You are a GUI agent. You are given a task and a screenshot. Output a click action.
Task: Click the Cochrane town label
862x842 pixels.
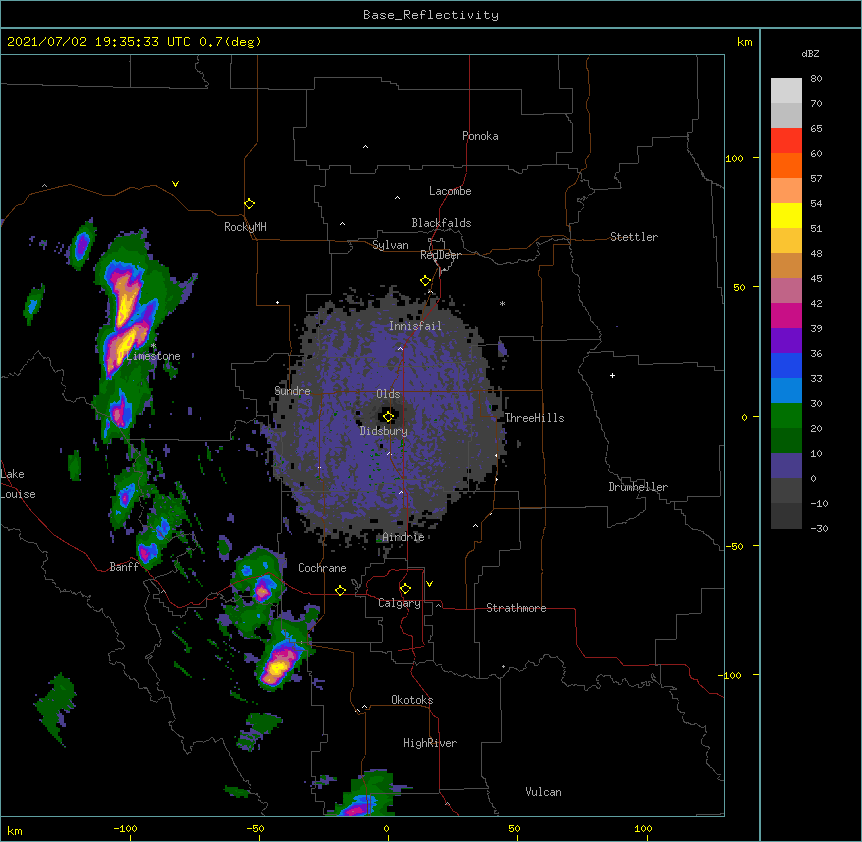(x=322, y=568)
